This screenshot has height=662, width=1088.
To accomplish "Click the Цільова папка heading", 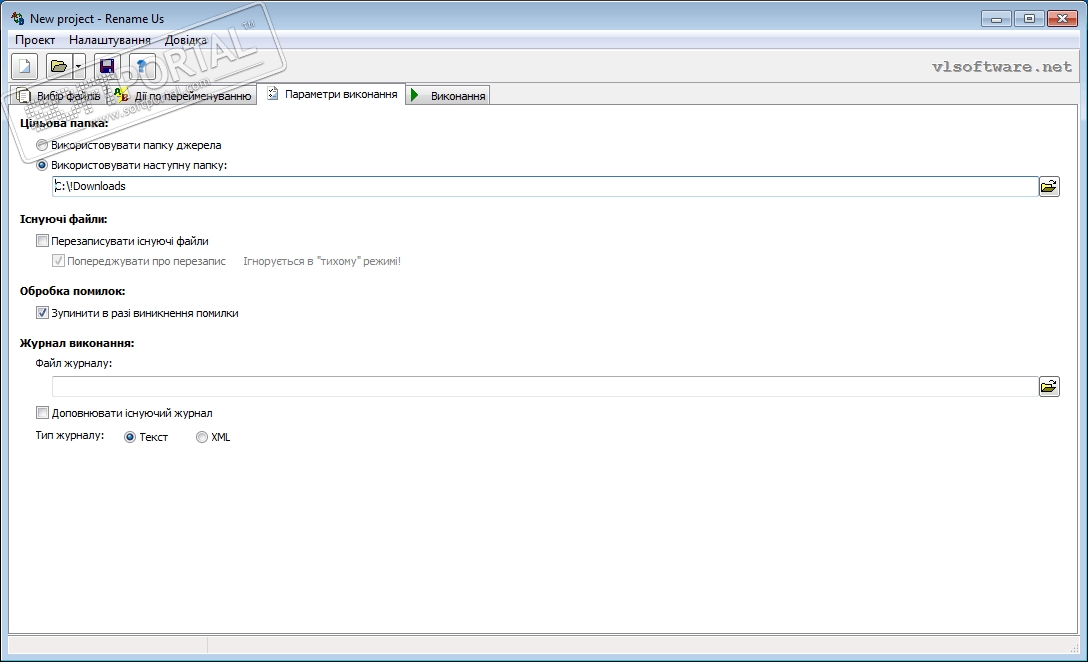I will tap(64, 124).
